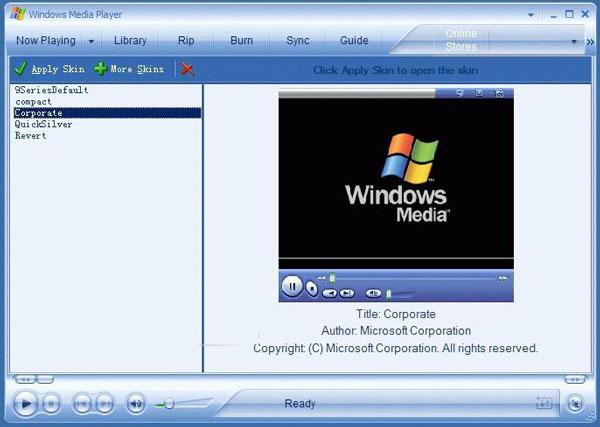The height and width of the screenshot is (427, 600).
Task: Click the Title: Corporate text
Action: click(396, 314)
